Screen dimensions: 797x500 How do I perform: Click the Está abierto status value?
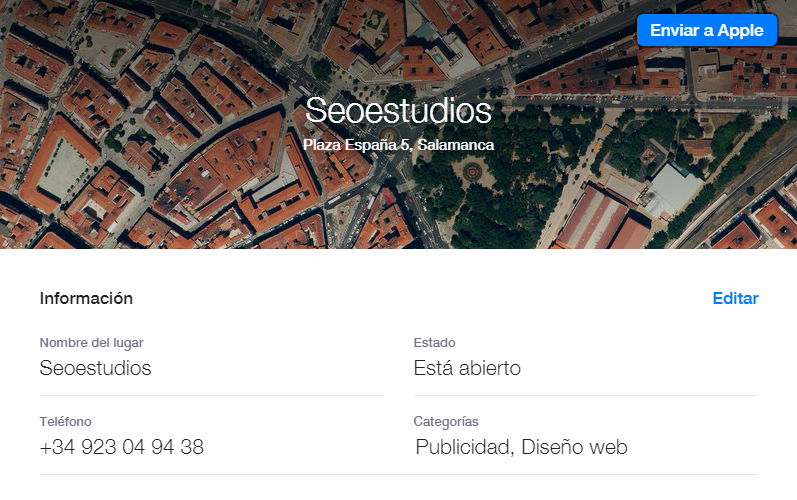[x=467, y=368]
